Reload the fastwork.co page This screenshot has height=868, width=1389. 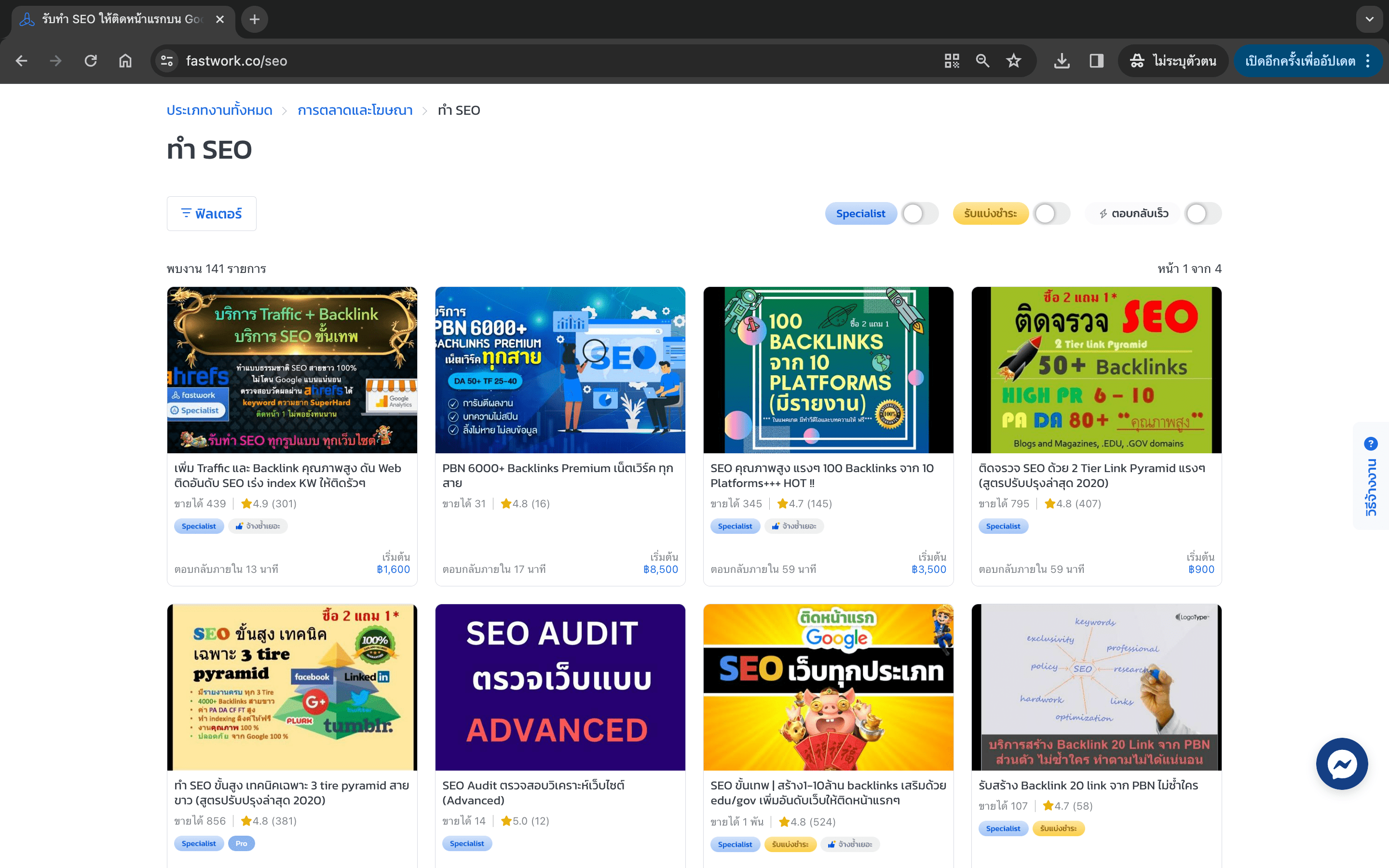click(x=91, y=61)
